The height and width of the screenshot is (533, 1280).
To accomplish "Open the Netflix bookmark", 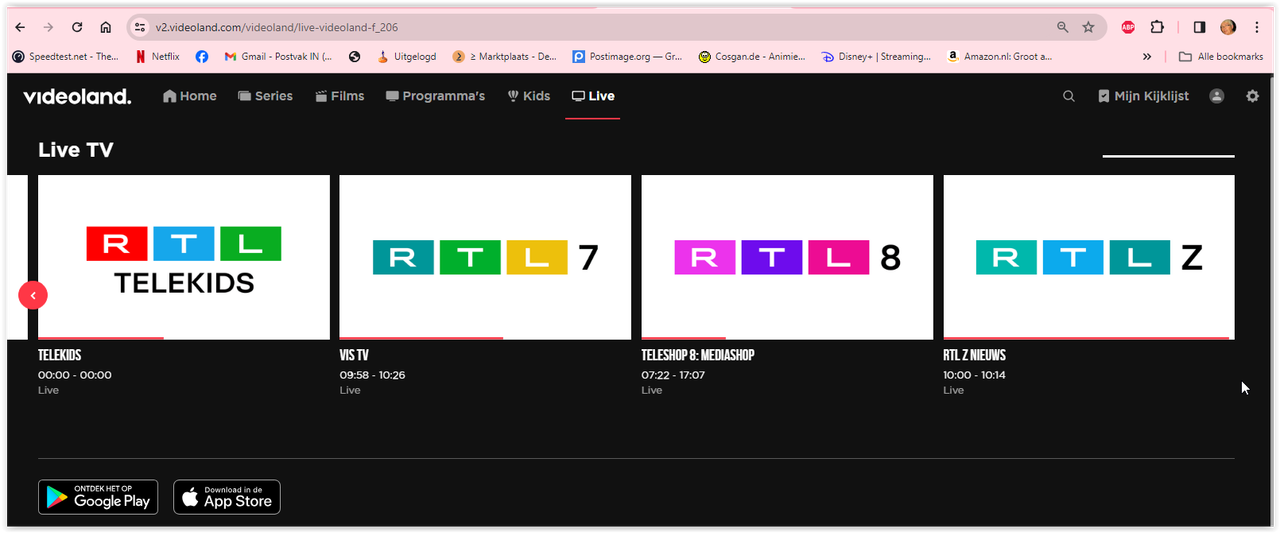I will (157, 57).
